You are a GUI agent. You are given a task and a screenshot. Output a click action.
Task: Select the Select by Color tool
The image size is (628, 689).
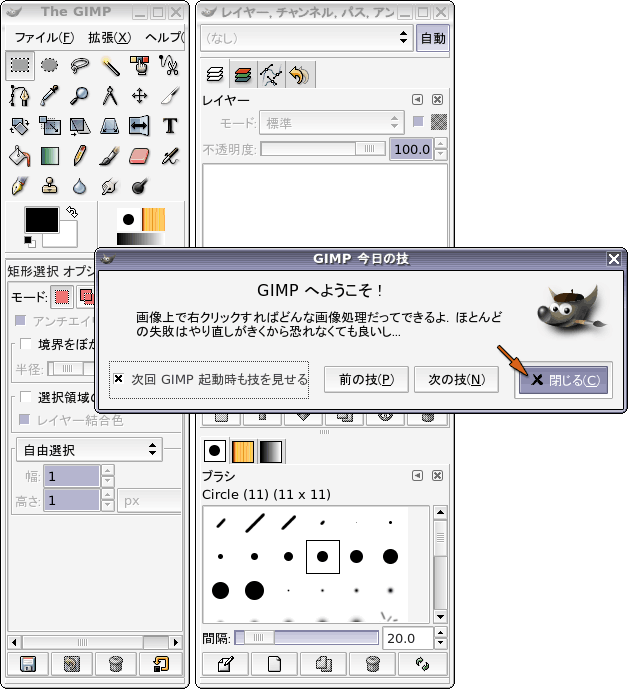(140, 65)
